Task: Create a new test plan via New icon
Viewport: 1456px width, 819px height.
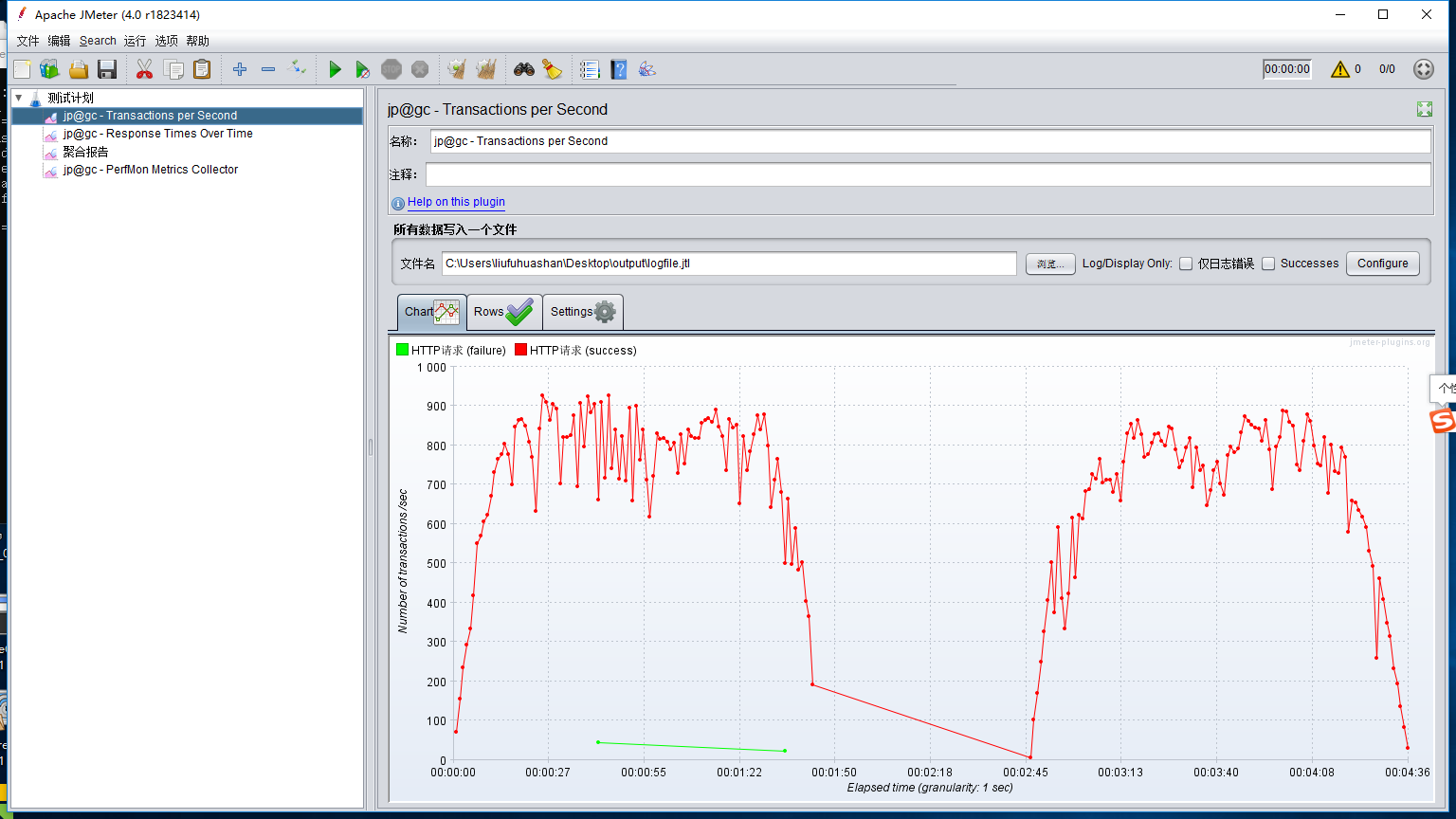Action: [x=22, y=69]
